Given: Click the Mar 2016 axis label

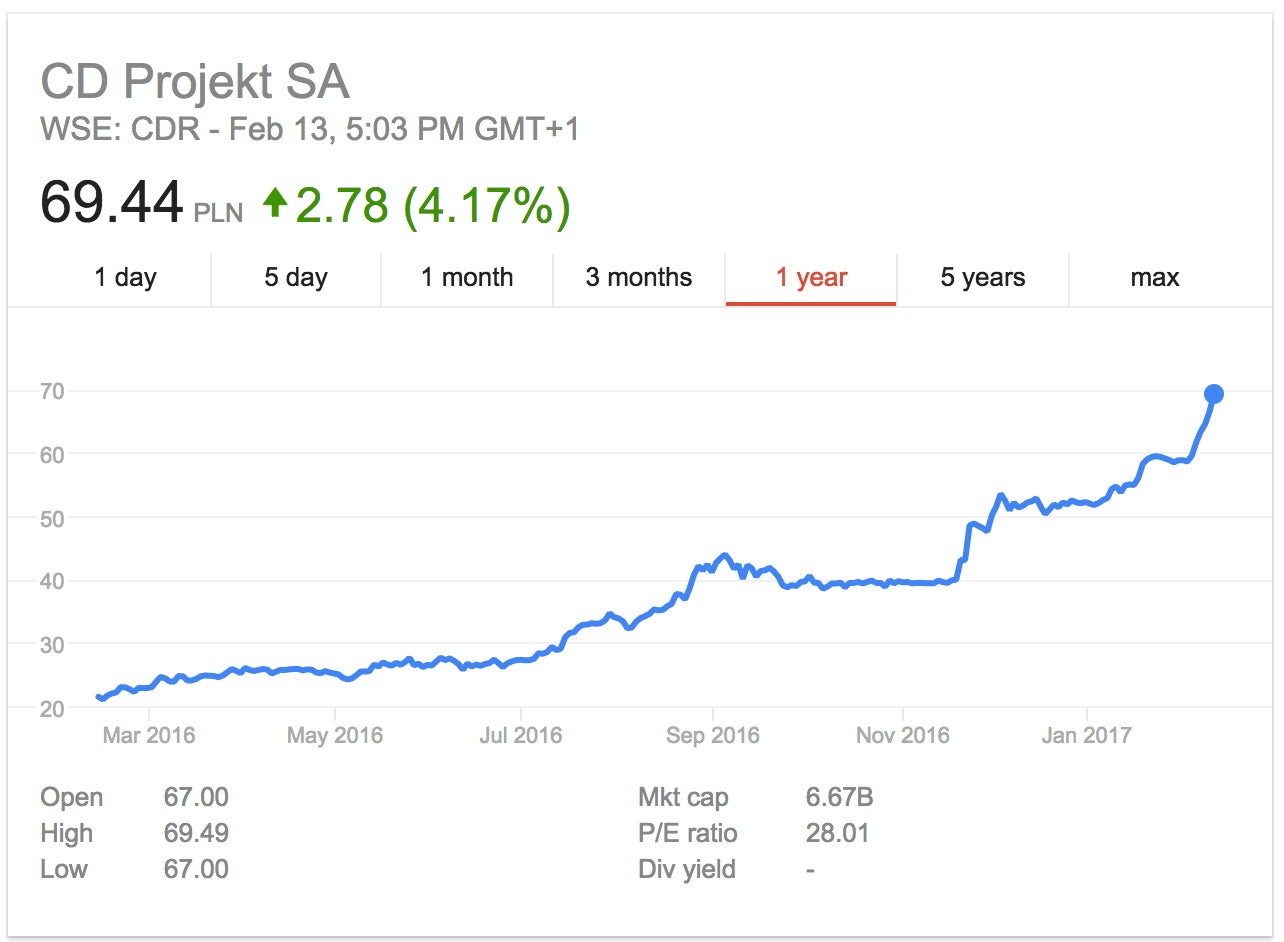Looking at the screenshot, I should [x=149, y=736].
